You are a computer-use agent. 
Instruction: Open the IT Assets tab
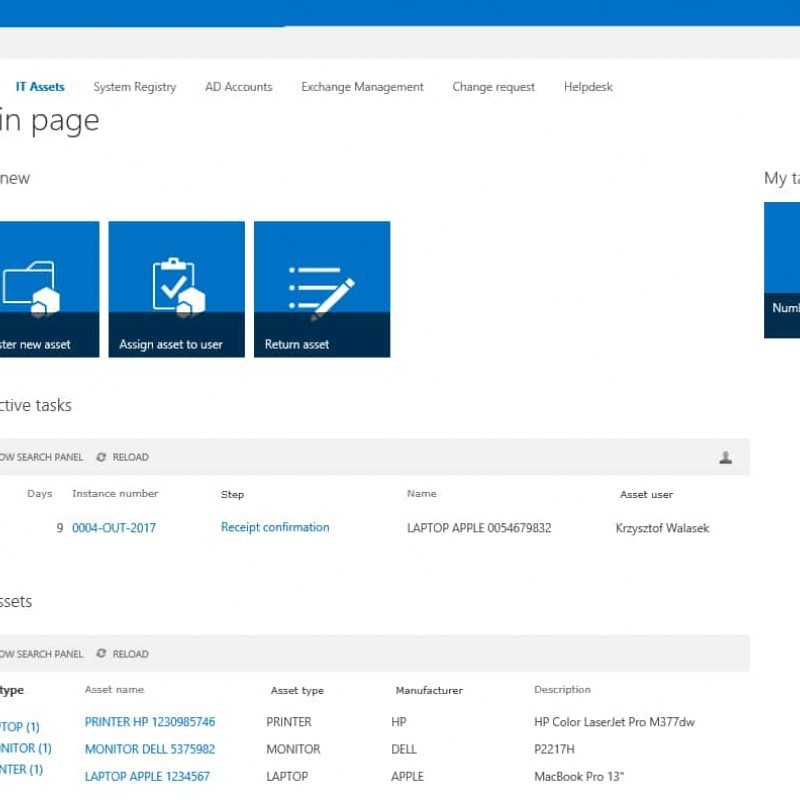[x=40, y=87]
